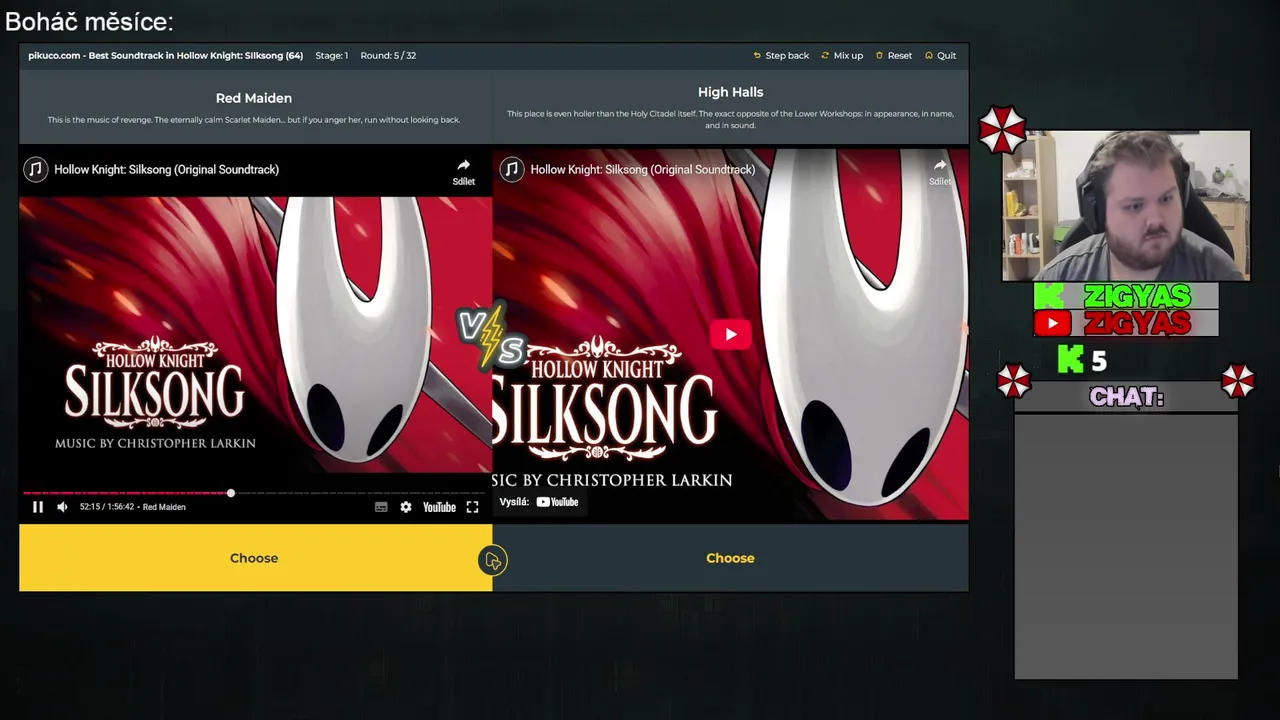Click the music note icon on High Halls video
1280x720 pixels.
pos(512,169)
